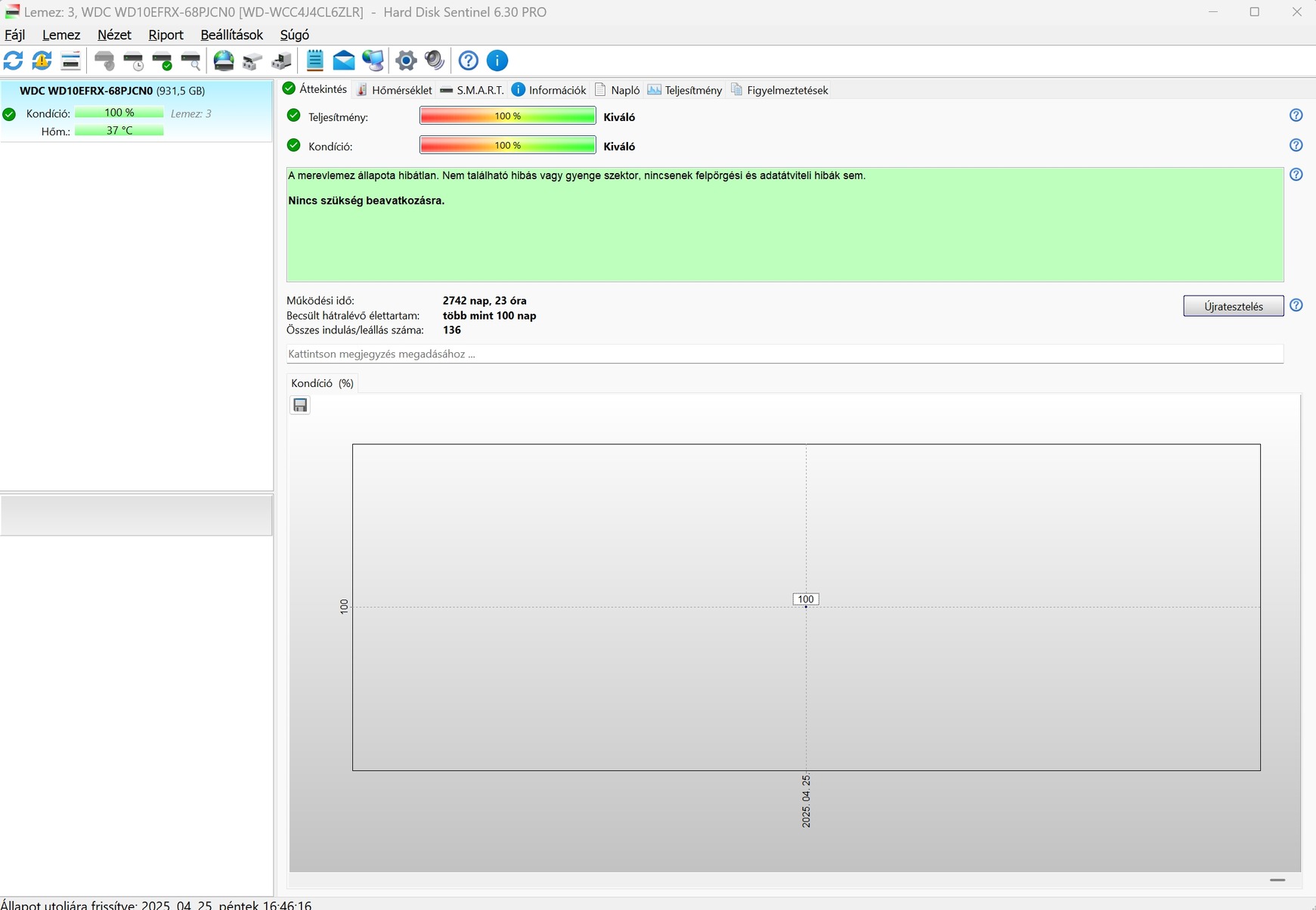Image resolution: width=1316 pixels, height=910 pixels.
Task: Open the Lemez menu
Action: pos(61,35)
